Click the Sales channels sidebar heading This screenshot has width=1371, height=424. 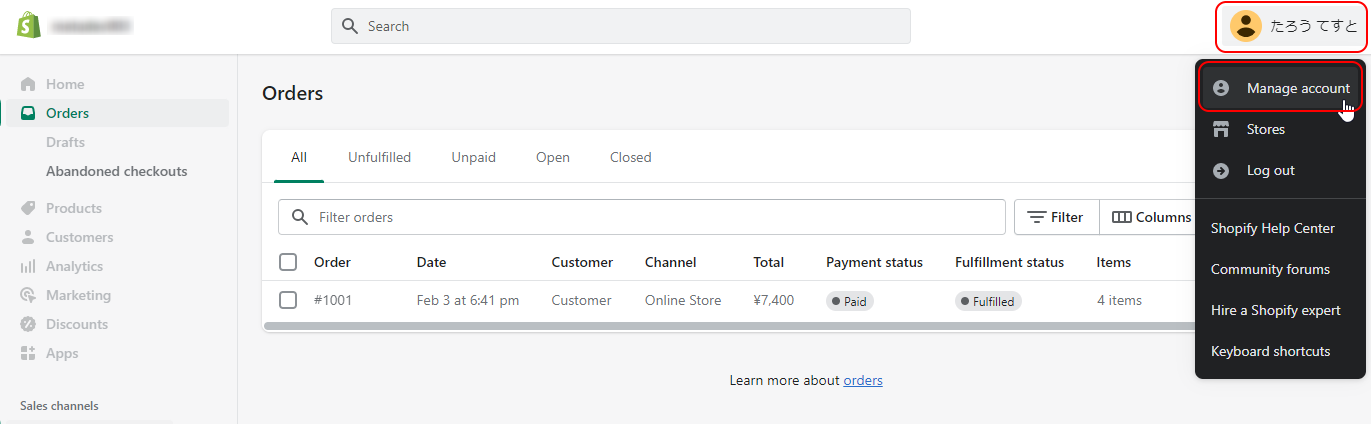(59, 406)
